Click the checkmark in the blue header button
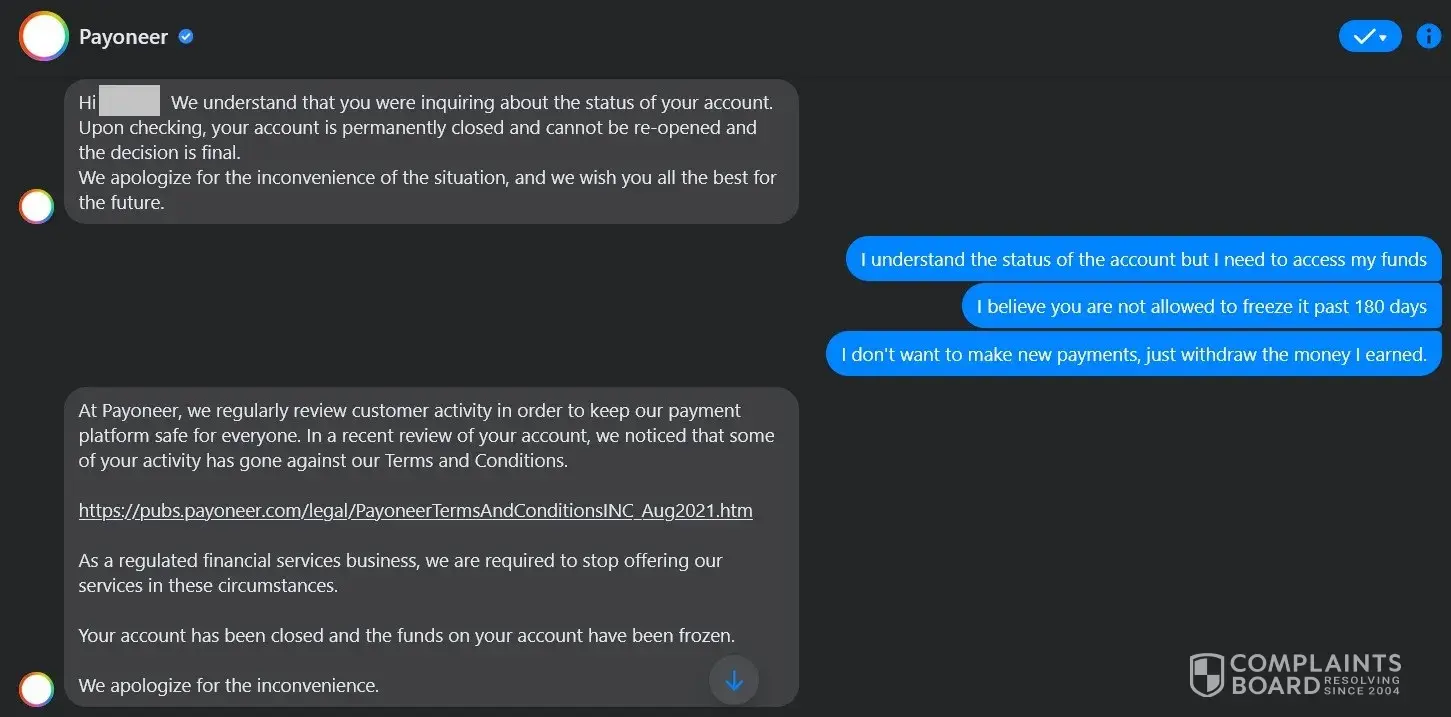Viewport: 1451px width, 717px height. (x=1363, y=37)
